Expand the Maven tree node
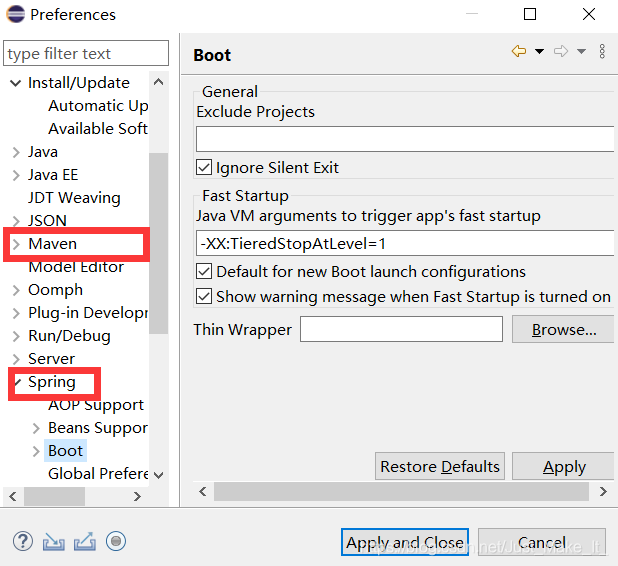The width and height of the screenshot is (618, 566). (x=16, y=244)
